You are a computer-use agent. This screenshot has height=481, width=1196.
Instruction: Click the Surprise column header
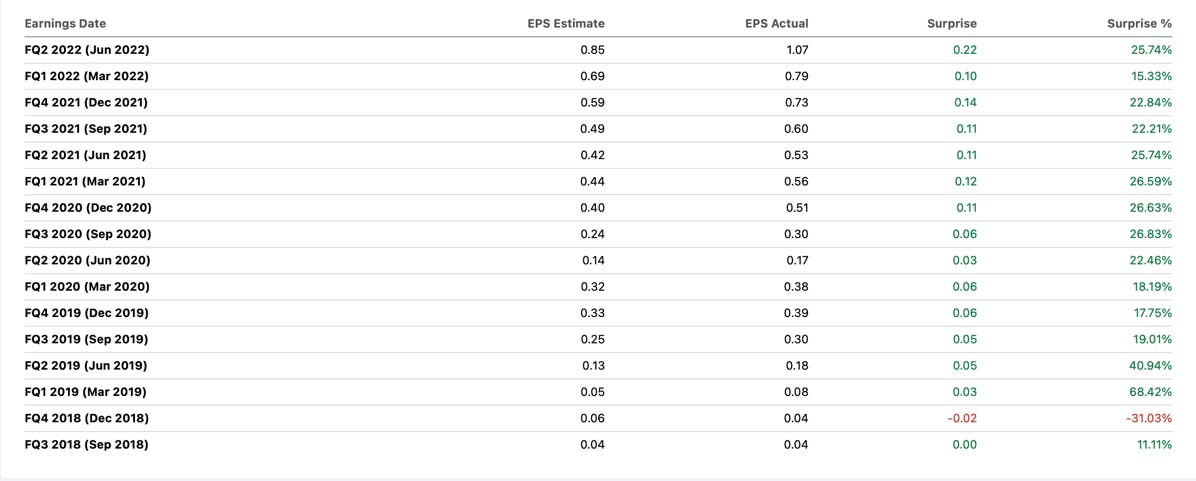953,24
